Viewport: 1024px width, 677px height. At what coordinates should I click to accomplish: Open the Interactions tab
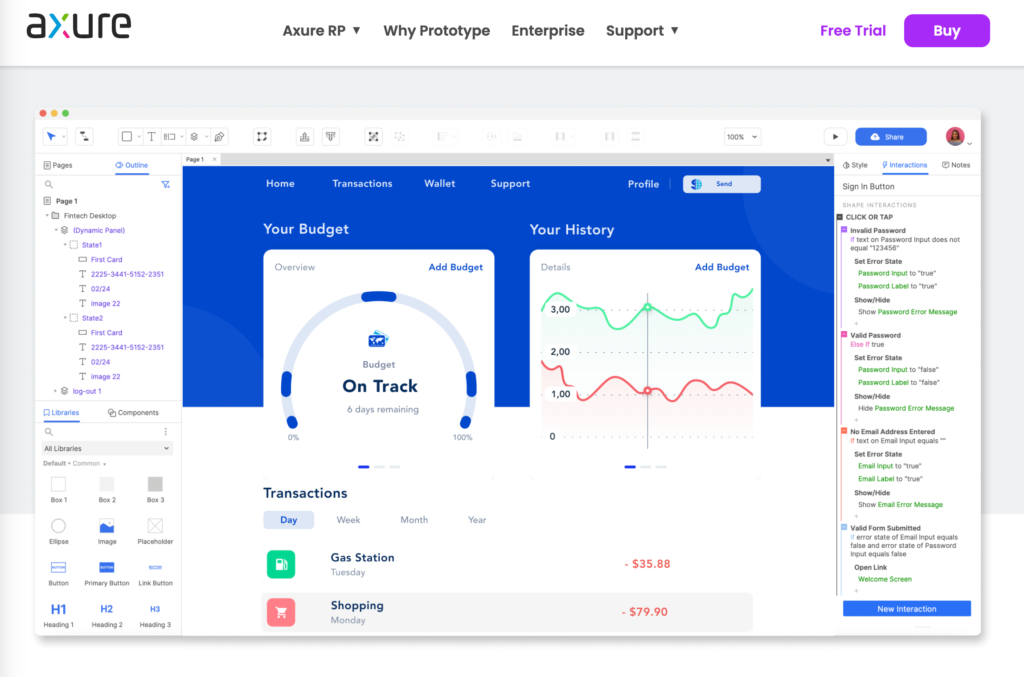904,165
